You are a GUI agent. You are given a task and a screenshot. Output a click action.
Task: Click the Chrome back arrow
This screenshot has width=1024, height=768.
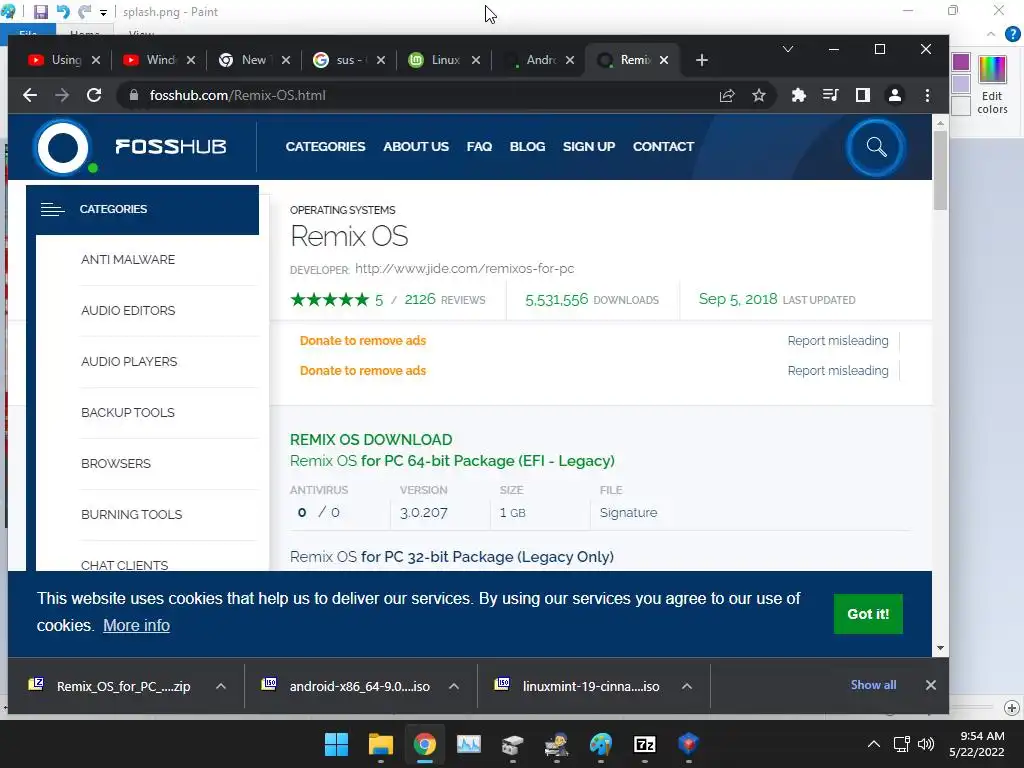coord(30,95)
